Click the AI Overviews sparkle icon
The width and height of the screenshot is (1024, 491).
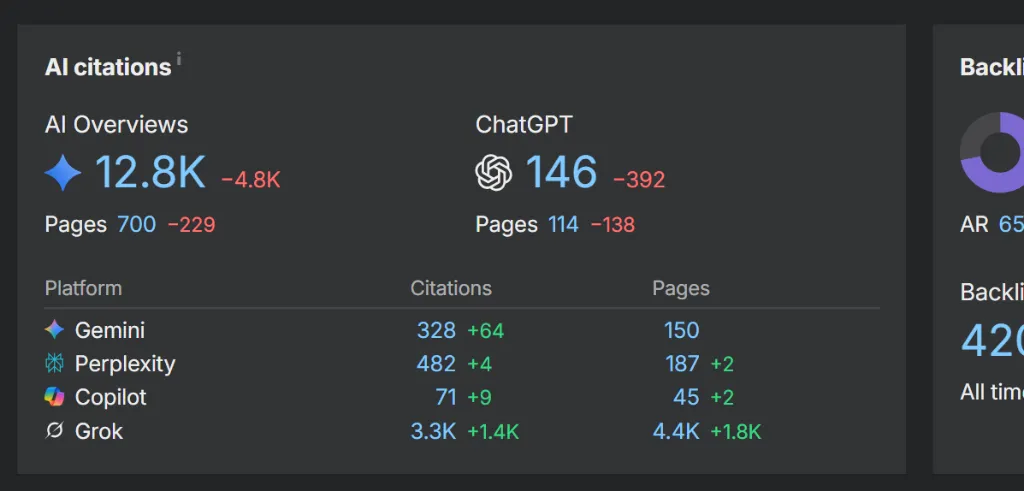coord(63,173)
